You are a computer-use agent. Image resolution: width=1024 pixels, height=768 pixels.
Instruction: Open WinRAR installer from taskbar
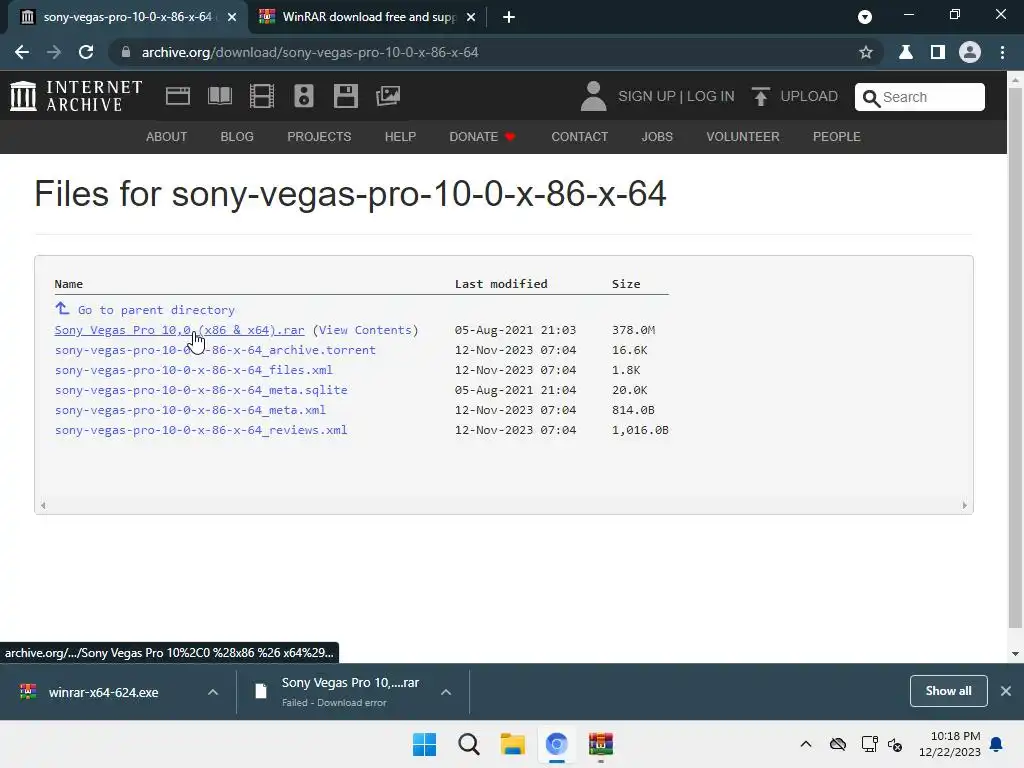(601, 744)
